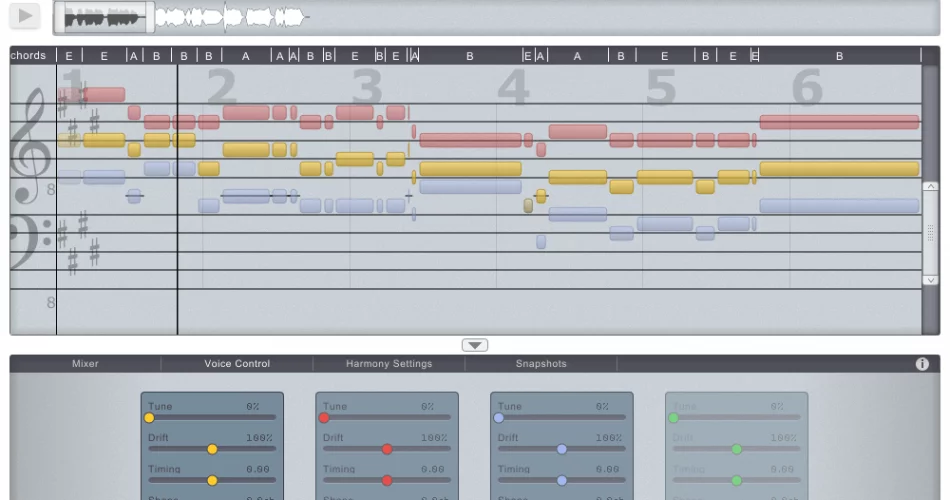Click the chords row label

pyautogui.click(x=28, y=56)
